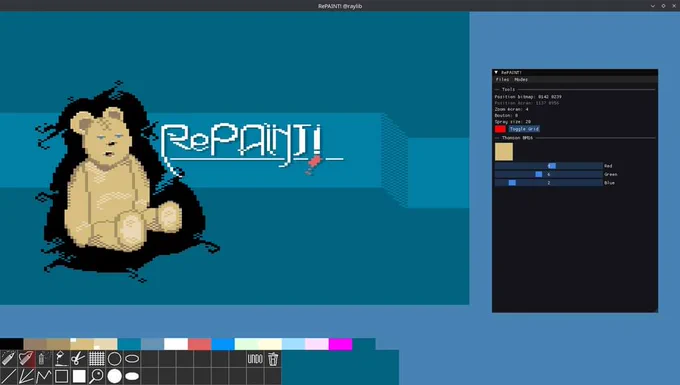The width and height of the screenshot is (680, 385).
Task: Click the teddy bear drawing on canvas
Action: click(124, 180)
